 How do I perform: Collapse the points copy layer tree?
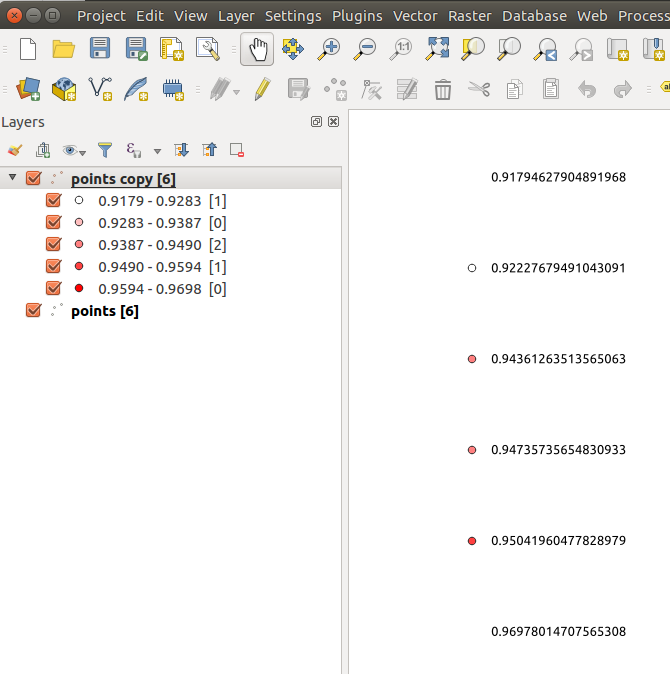click(12, 177)
